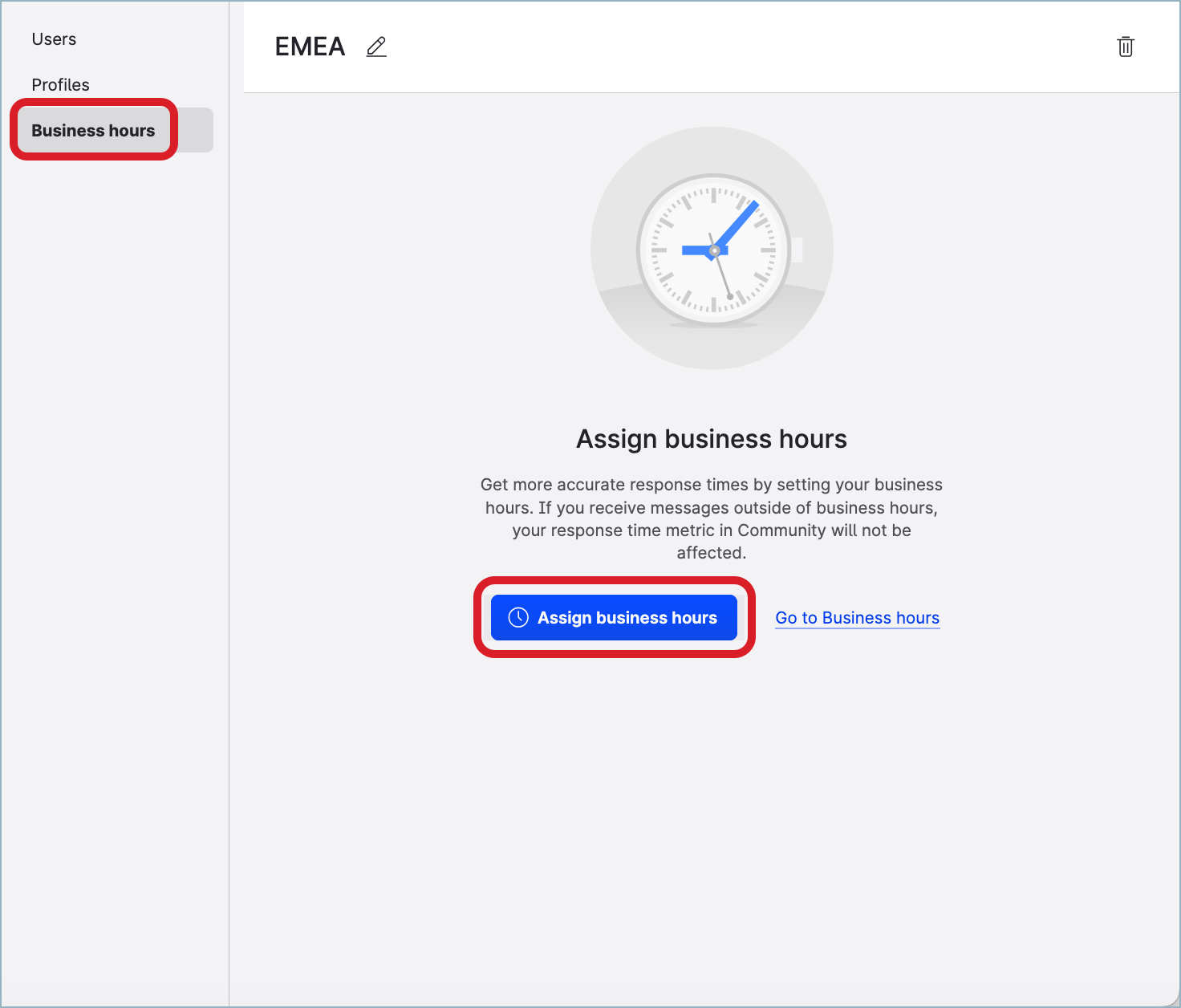Delete the EMEA team with trash icon

(1125, 47)
